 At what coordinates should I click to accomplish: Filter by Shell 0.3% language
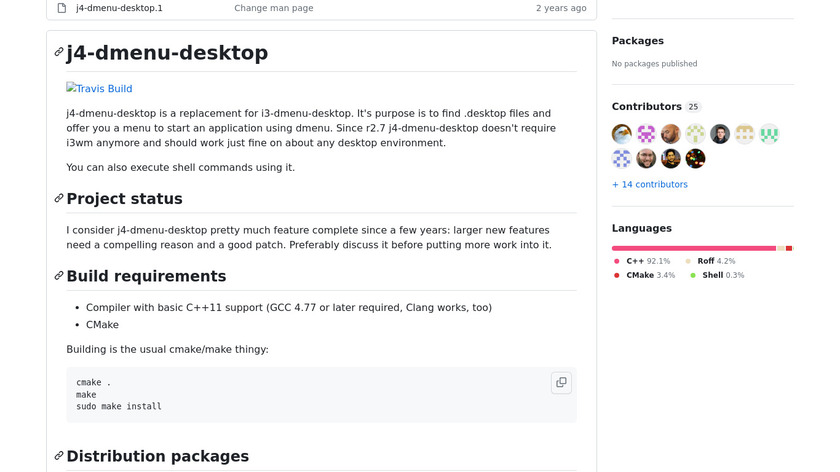tap(717, 275)
